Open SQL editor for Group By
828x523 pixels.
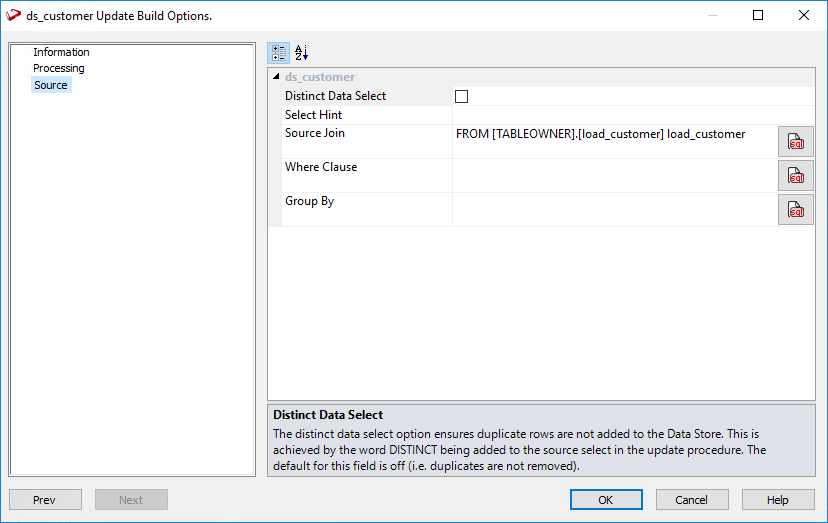point(796,210)
